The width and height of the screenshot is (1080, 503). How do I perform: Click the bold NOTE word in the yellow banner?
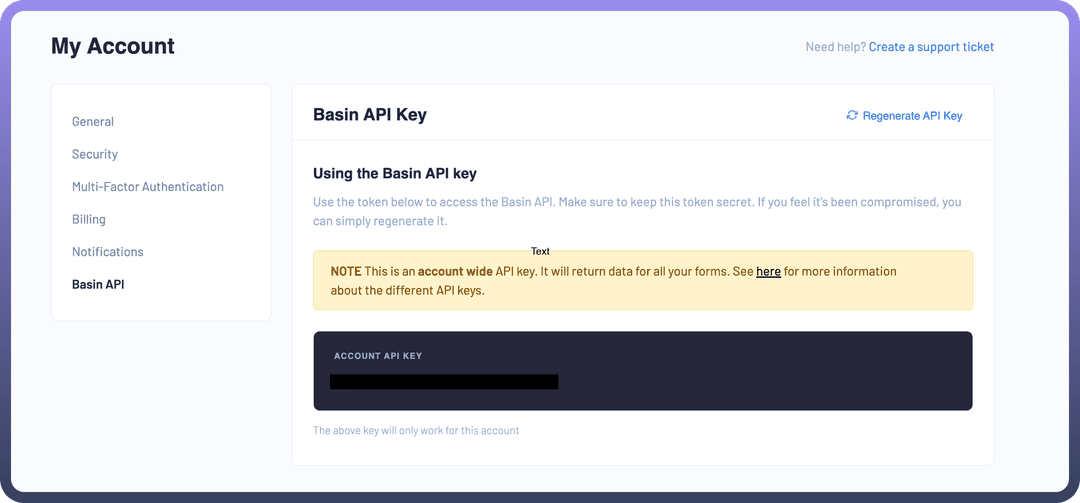pyautogui.click(x=346, y=271)
